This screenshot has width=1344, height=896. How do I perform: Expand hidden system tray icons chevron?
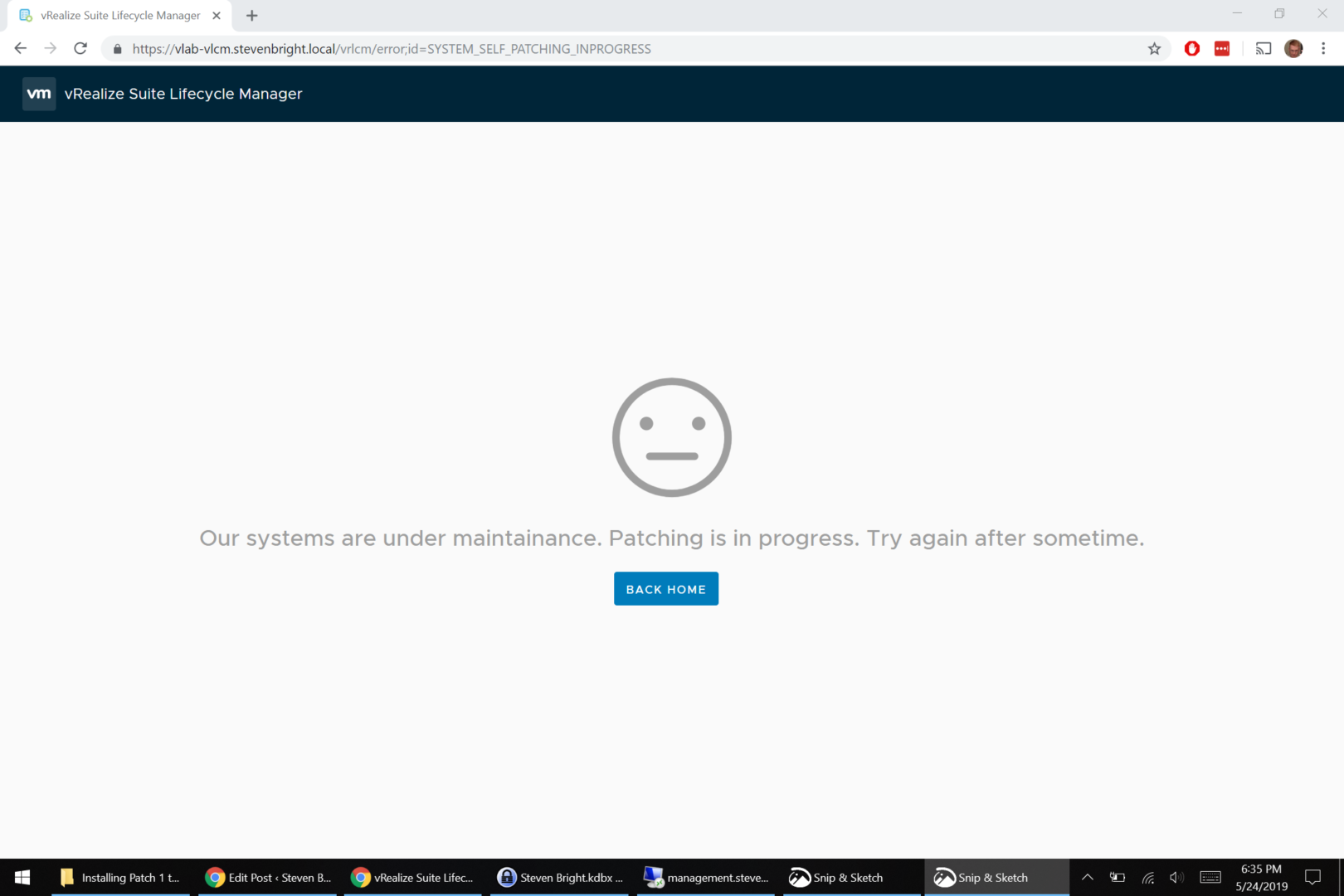pos(1088,877)
